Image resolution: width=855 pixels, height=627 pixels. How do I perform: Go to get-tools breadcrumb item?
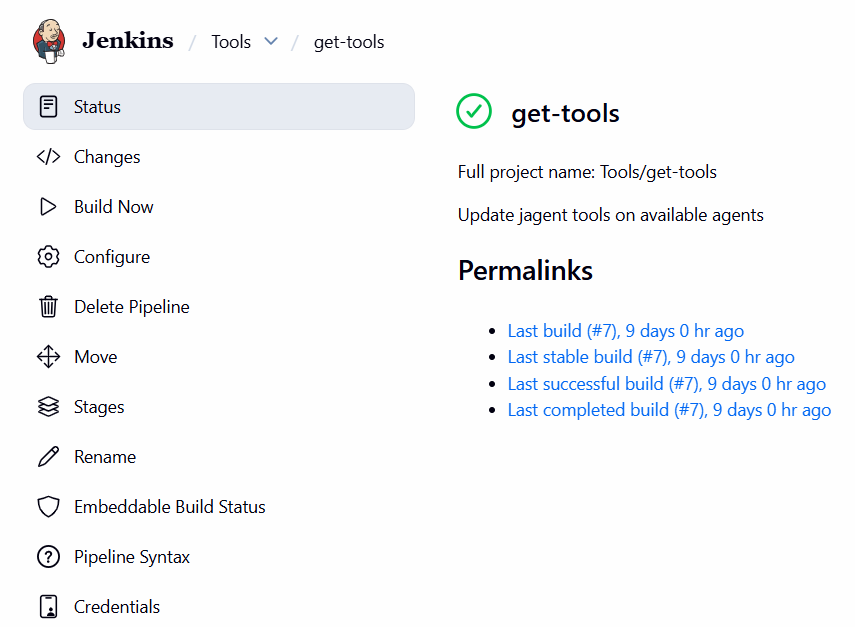click(349, 42)
